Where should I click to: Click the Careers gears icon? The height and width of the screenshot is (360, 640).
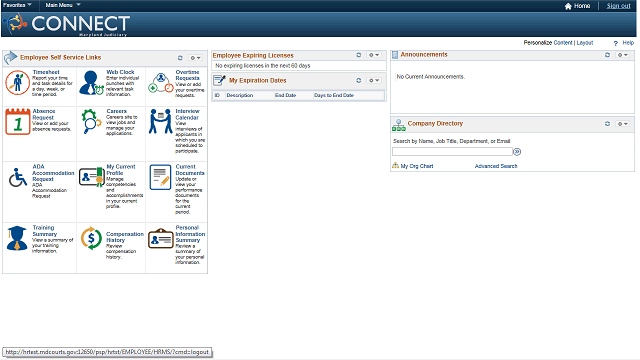[91, 122]
